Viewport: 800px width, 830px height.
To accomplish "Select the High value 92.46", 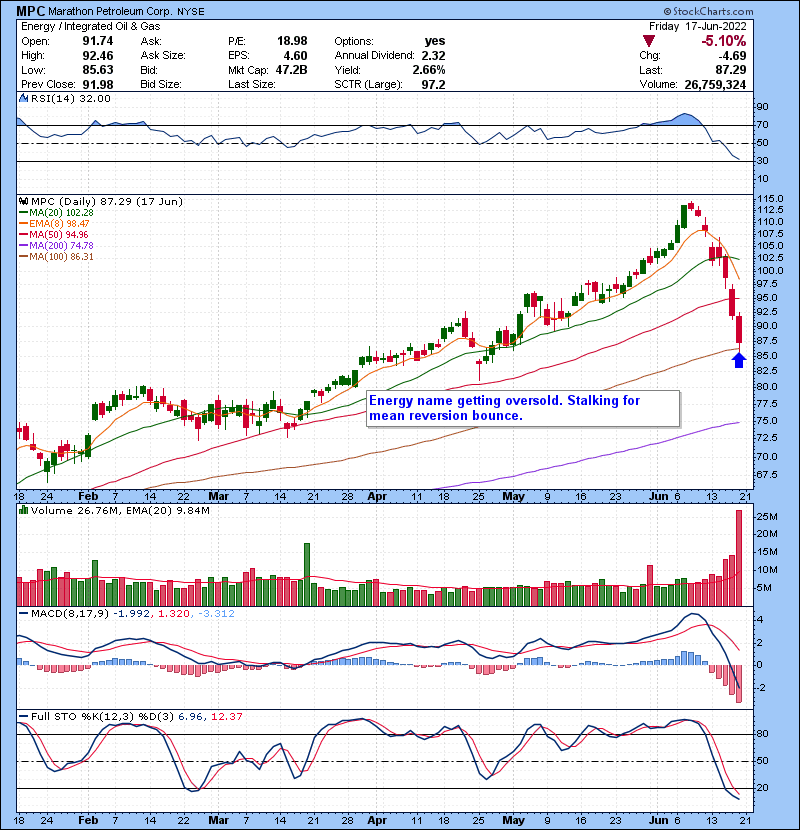I will pos(98,55).
